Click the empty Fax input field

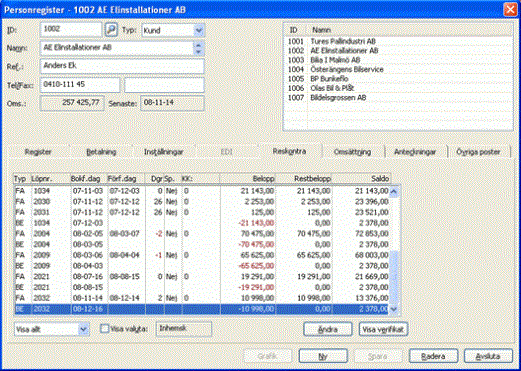click(x=164, y=85)
